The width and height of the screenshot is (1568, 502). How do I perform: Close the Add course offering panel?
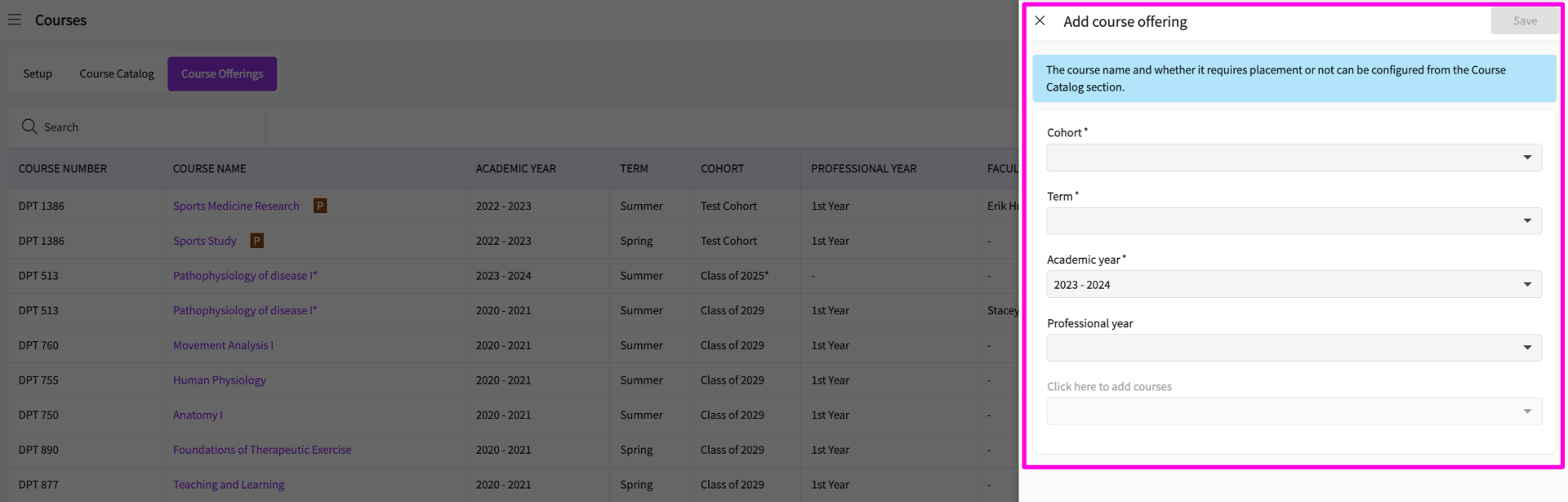(x=1040, y=21)
